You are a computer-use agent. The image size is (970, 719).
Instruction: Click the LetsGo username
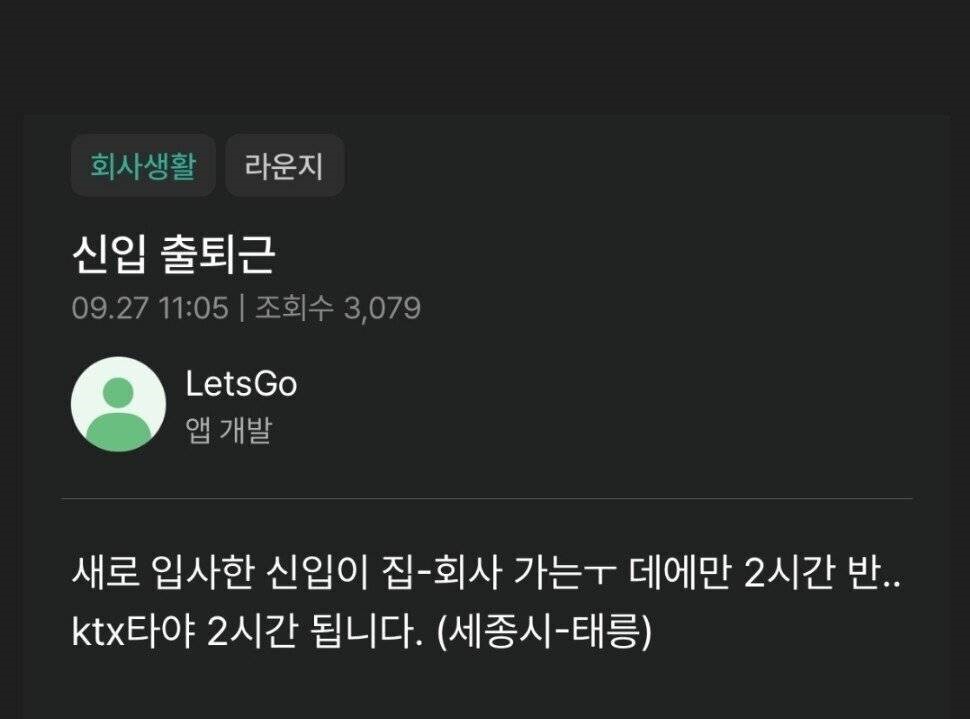241,384
